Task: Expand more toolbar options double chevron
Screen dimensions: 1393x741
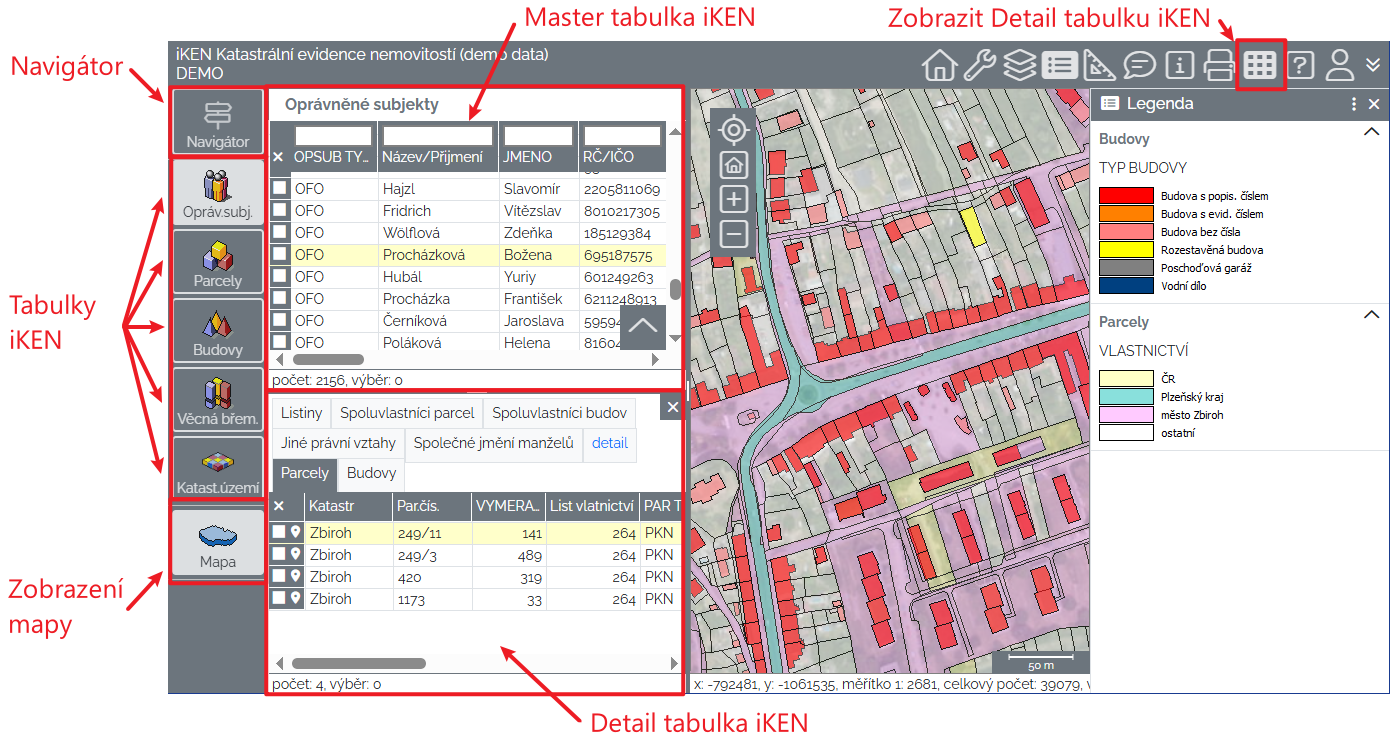Action: (x=1374, y=66)
